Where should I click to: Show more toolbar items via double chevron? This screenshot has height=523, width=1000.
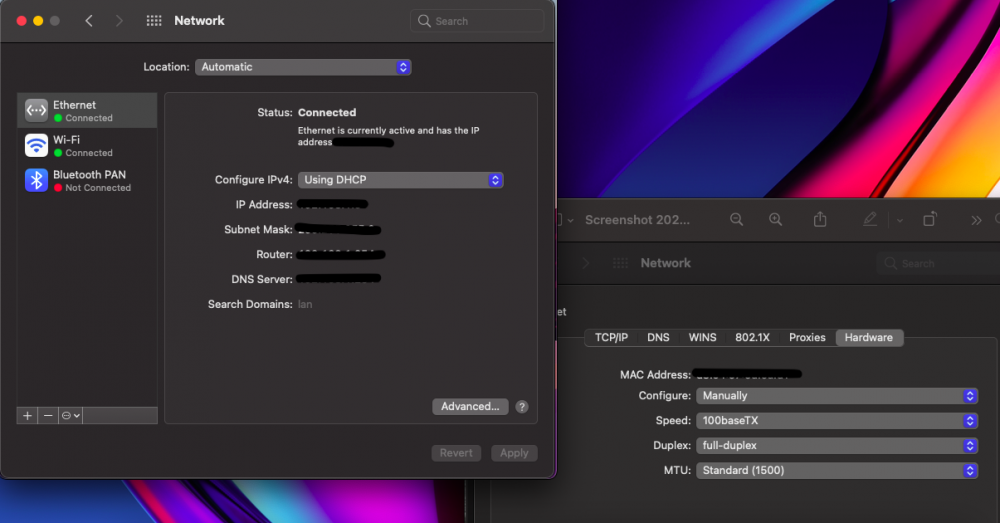[x=976, y=221]
